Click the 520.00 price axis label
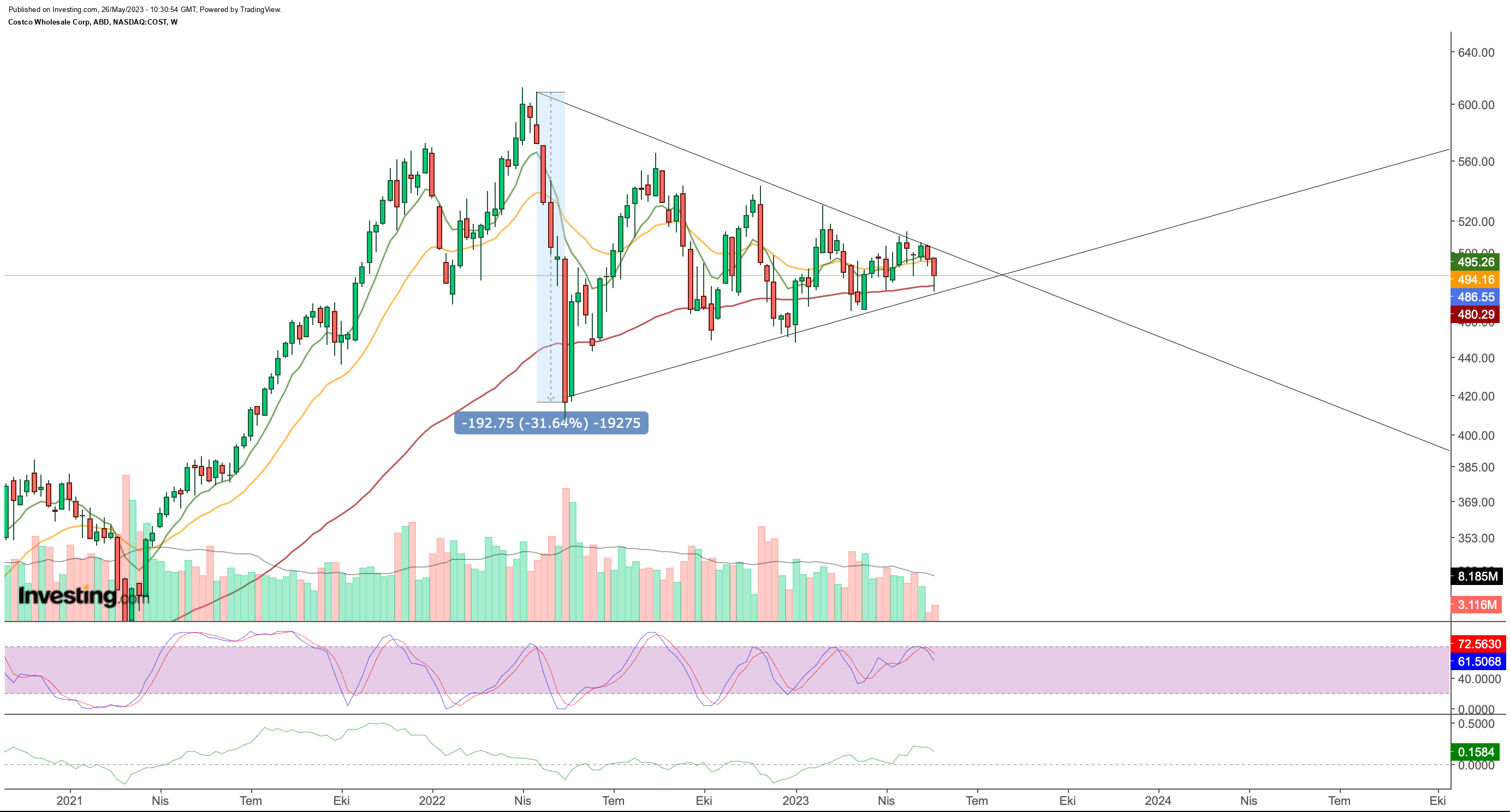 1476,222
